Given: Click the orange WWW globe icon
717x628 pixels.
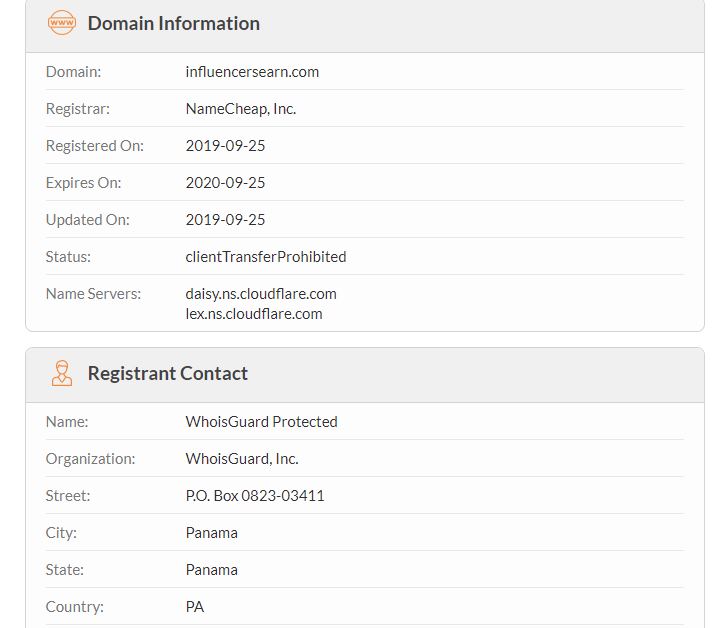Looking at the screenshot, I should pyautogui.click(x=62, y=23).
